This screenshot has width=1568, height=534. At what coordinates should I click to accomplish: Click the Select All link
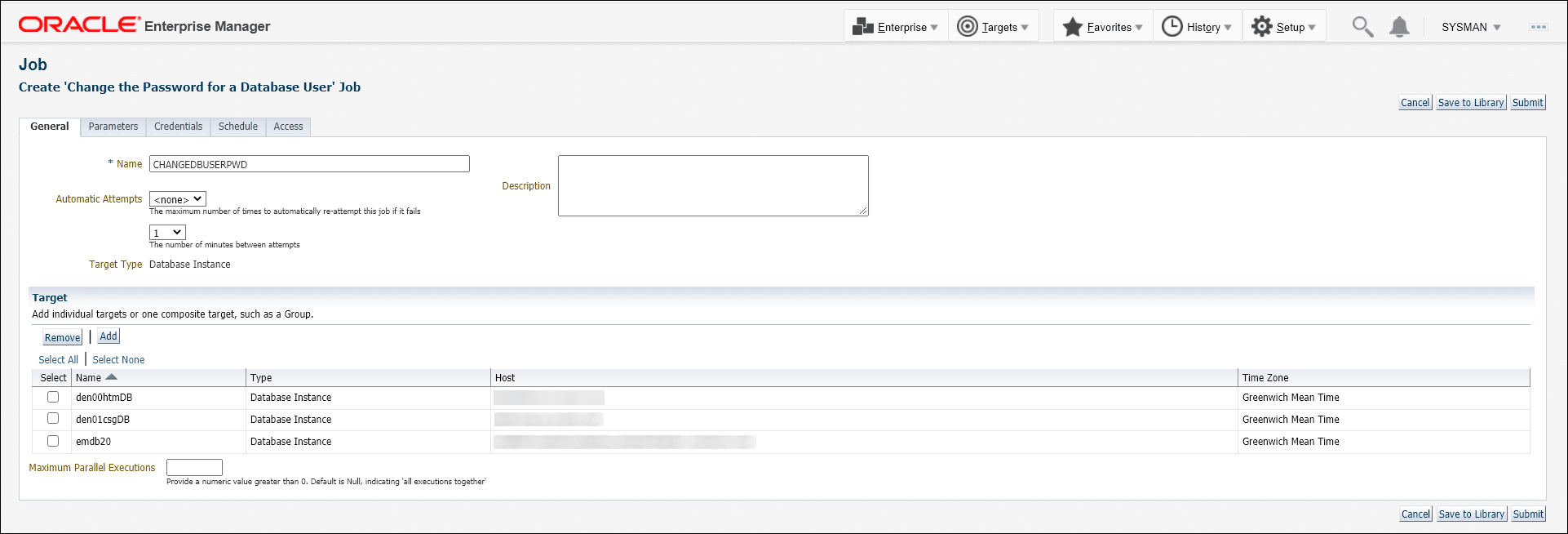tap(59, 360)
